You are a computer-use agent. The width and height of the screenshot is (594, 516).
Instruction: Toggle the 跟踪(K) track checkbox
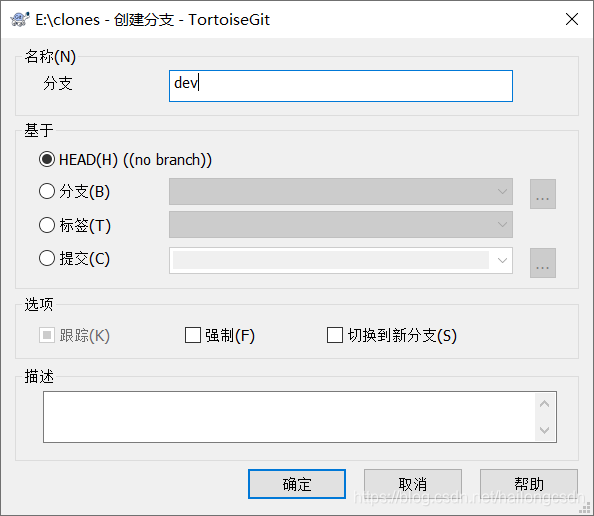[47, 335]
